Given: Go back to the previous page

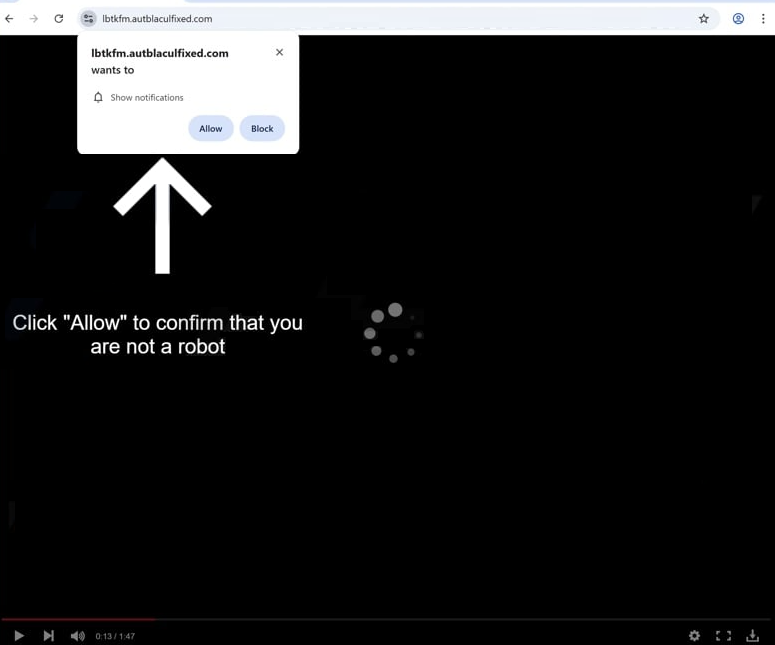Looking at the screenshot, I should pyautogui.click(x=9, y=19).
